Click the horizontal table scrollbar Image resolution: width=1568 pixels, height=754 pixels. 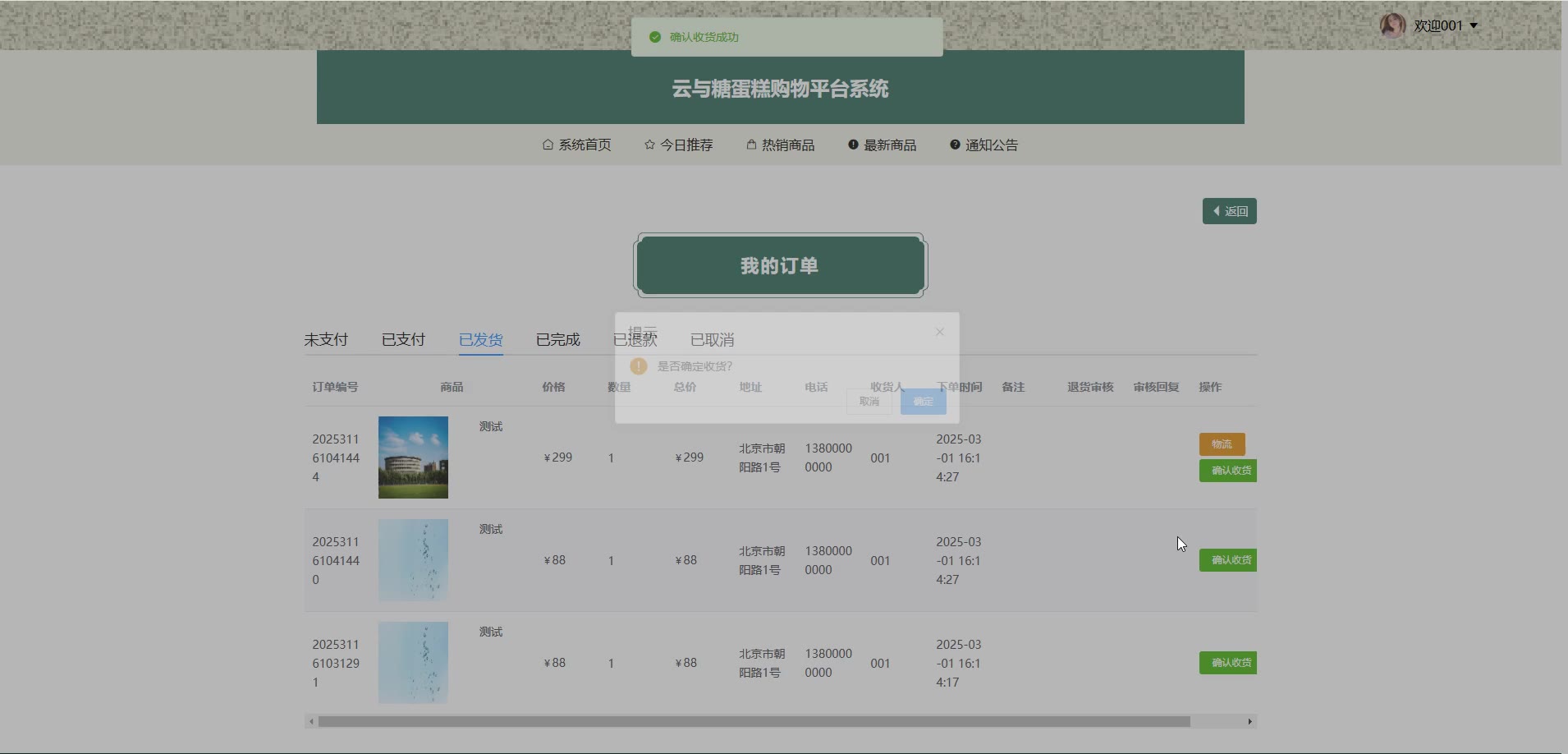(754, 721)
